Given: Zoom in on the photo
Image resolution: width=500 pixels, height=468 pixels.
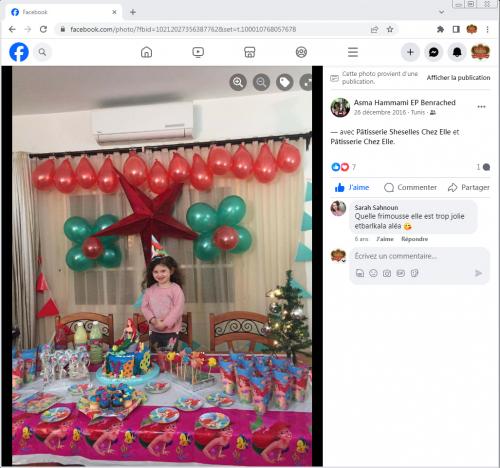Looking at the screenshot, I should pyautogui.click(x=238, y=82).
